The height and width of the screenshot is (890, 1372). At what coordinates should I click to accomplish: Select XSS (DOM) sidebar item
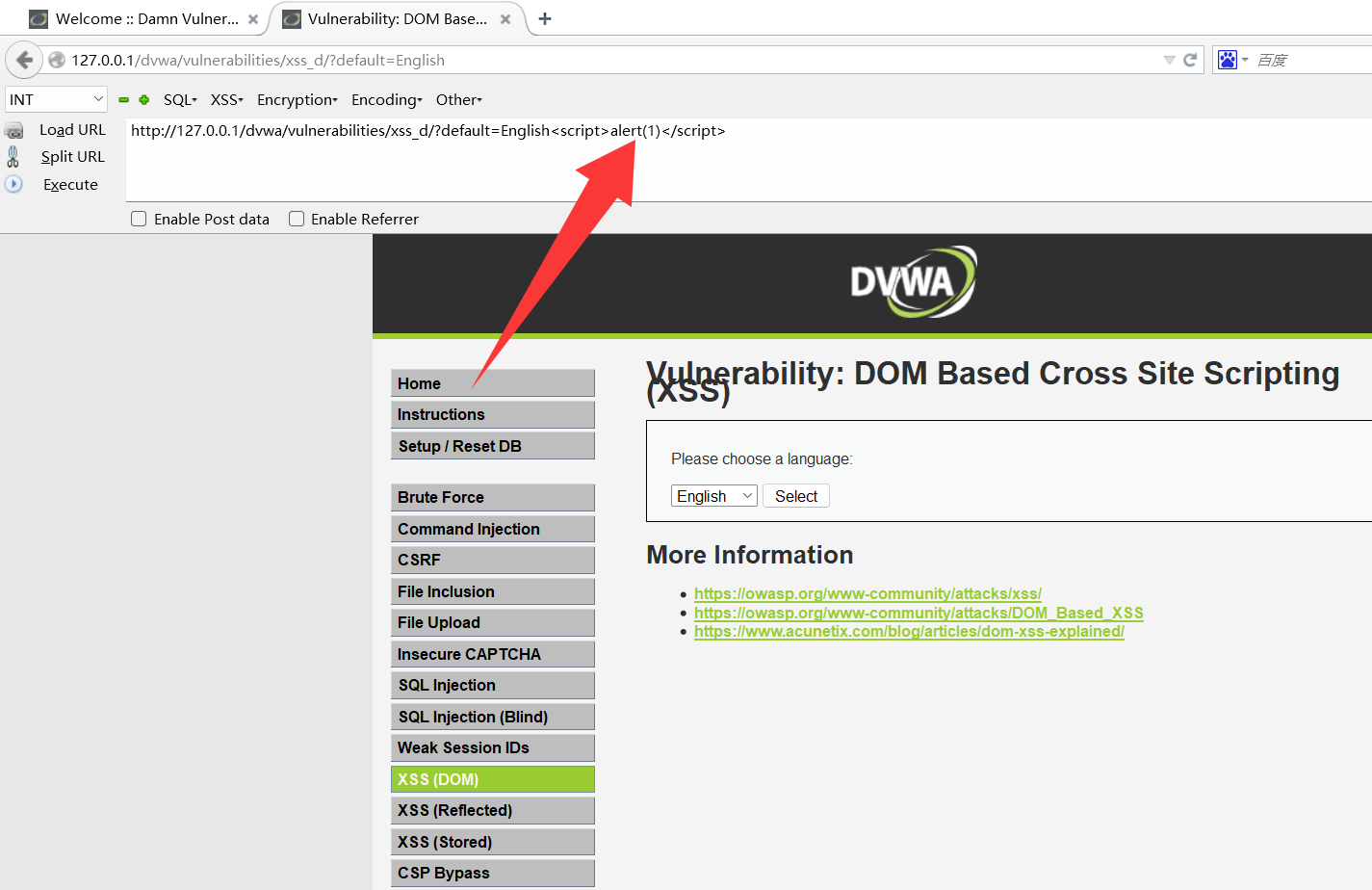[493, 779]
